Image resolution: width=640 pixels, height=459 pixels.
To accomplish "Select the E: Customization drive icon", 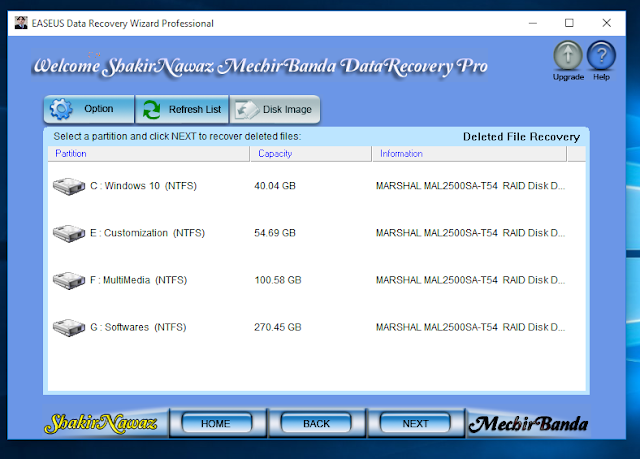I will pos(69,233).
